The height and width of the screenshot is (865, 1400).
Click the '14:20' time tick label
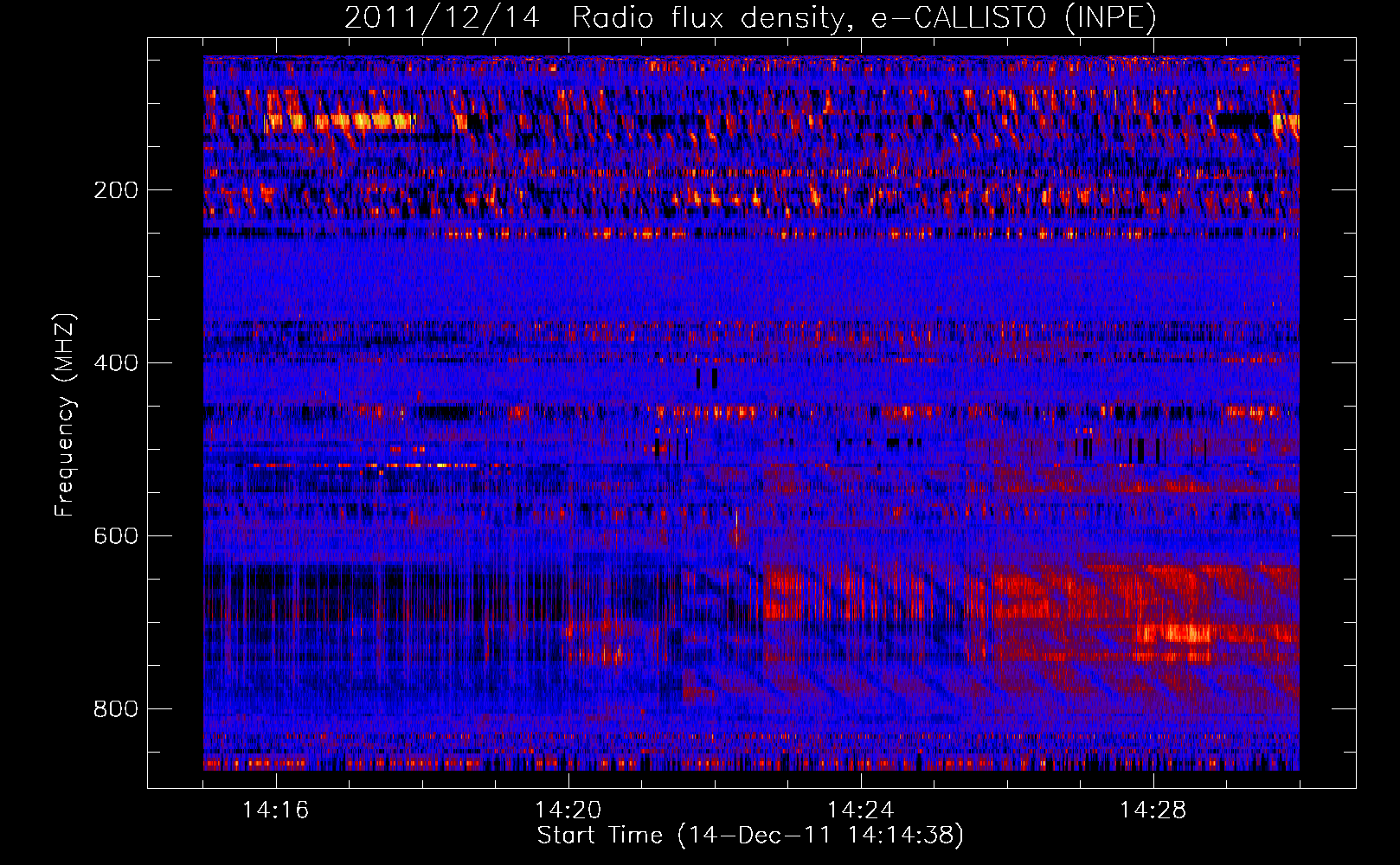point(568,811)
